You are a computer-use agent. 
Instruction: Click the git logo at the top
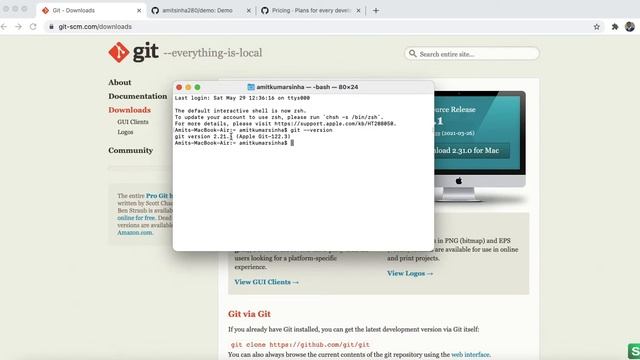pos(133,52)
